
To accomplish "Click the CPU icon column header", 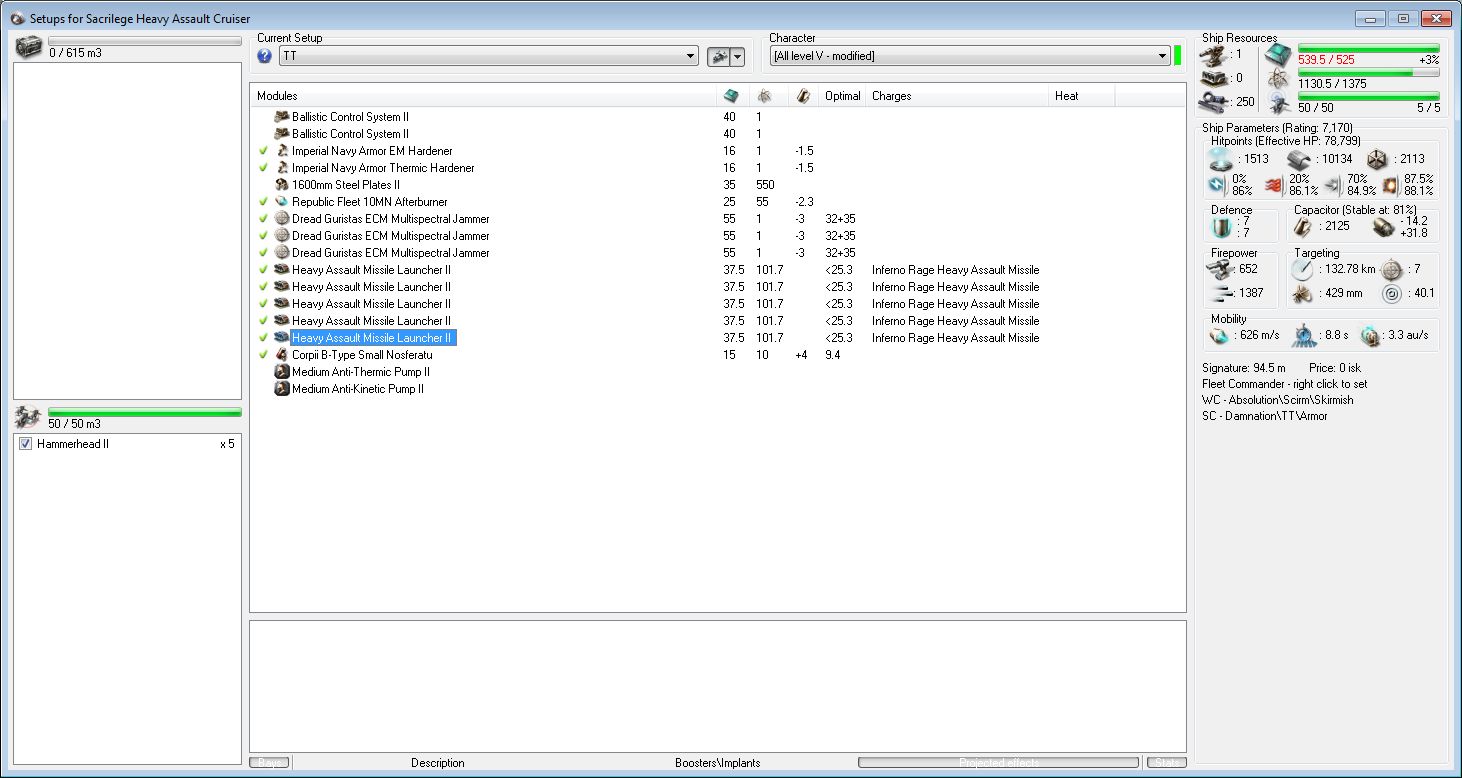I will coord(730,96).
